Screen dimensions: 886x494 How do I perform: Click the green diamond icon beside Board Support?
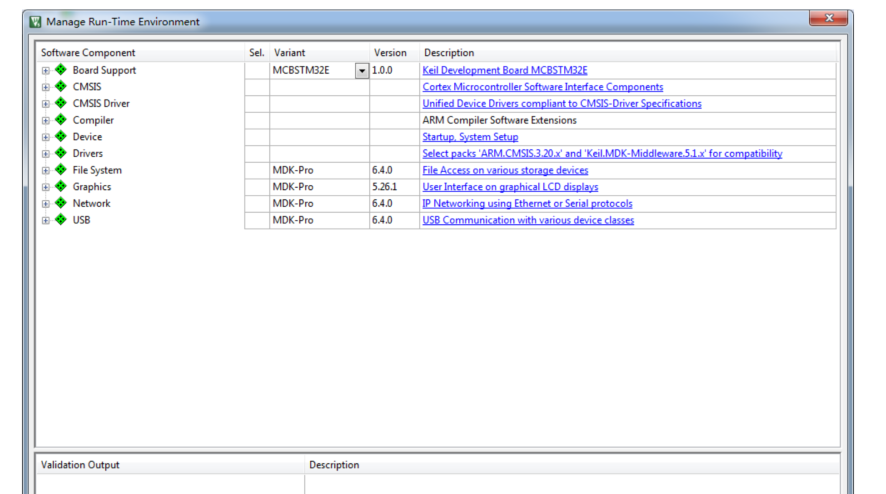click(x=60, y=70)
